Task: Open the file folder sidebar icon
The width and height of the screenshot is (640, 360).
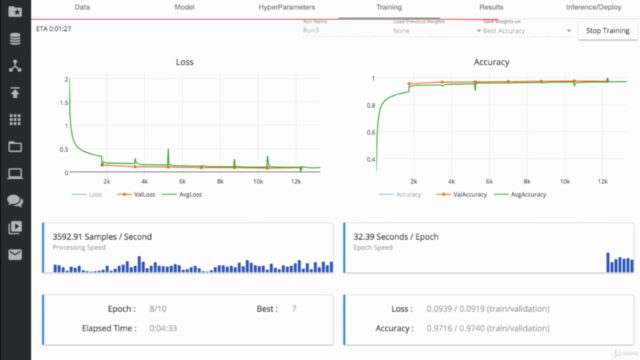Action: pos(15,147)
